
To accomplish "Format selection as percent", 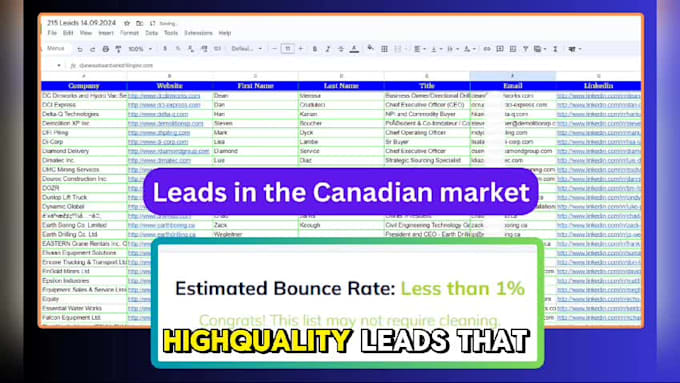I will (178, 49).
